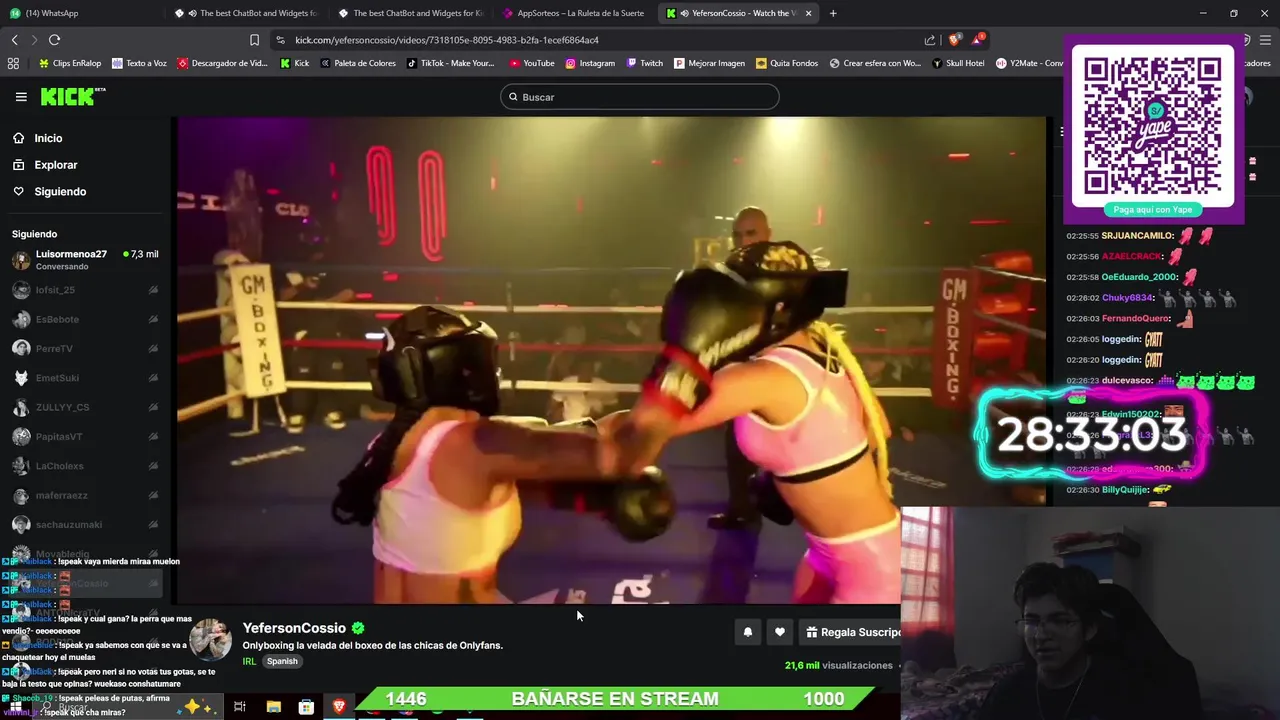Go back in browser history
Viewport: 1280px width, 720px height.
click(x=14, y=40)
